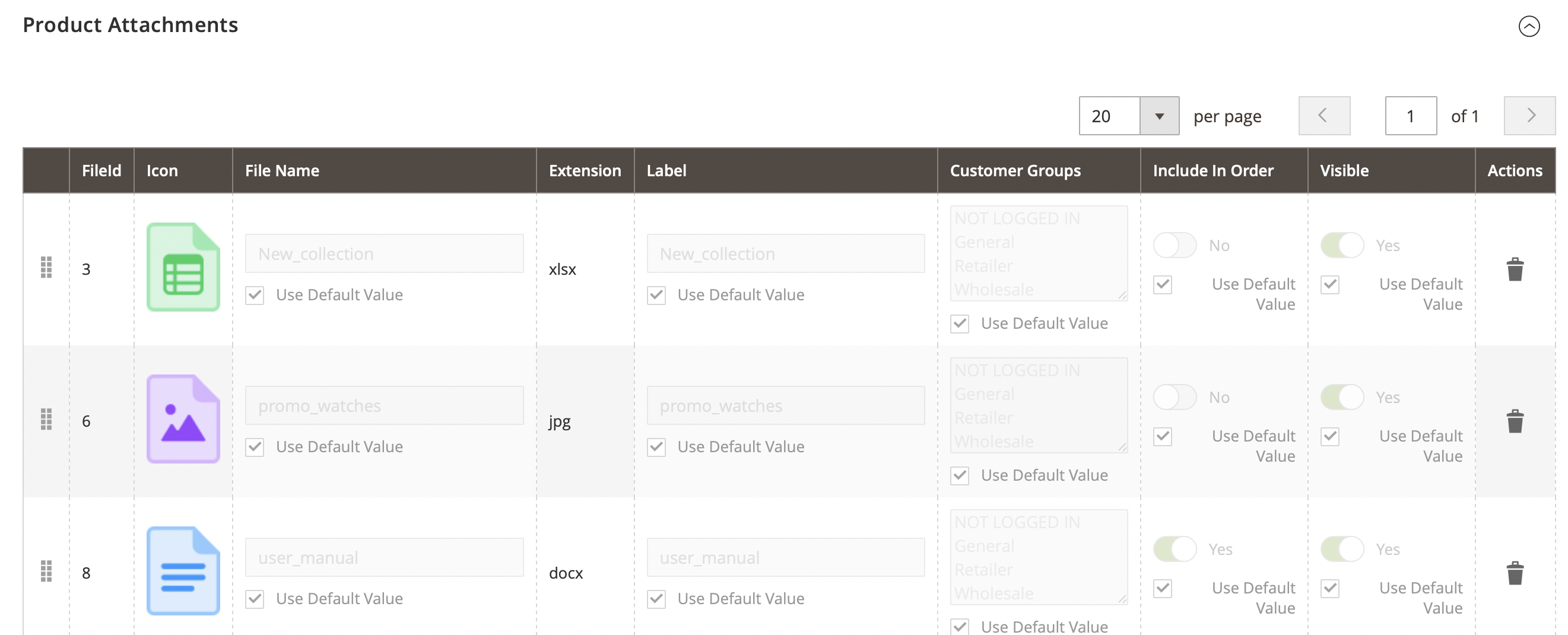
Task: Grab the drag handle for row 6
Action: tap(46, 420)
